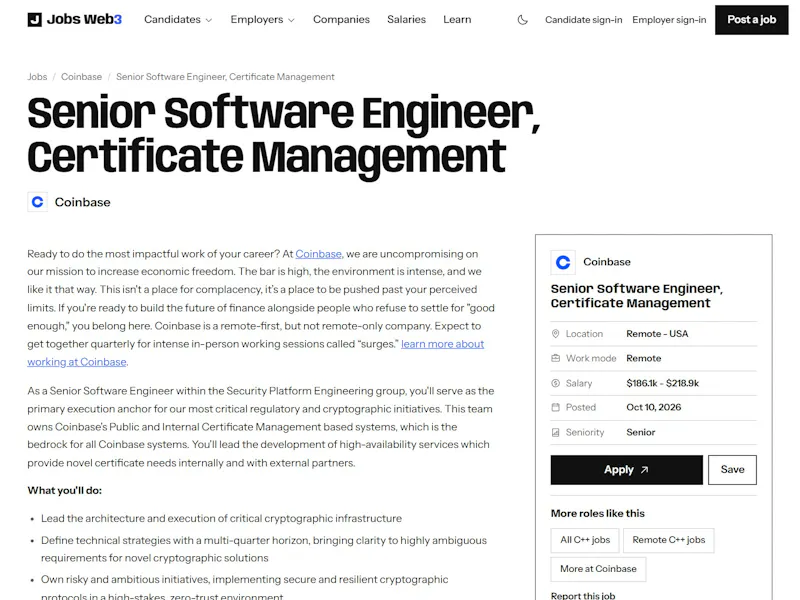Go to Jobs breadcrumb
Image resolution: width=800 pixels, height=600 pixels.
coord(37,77)
